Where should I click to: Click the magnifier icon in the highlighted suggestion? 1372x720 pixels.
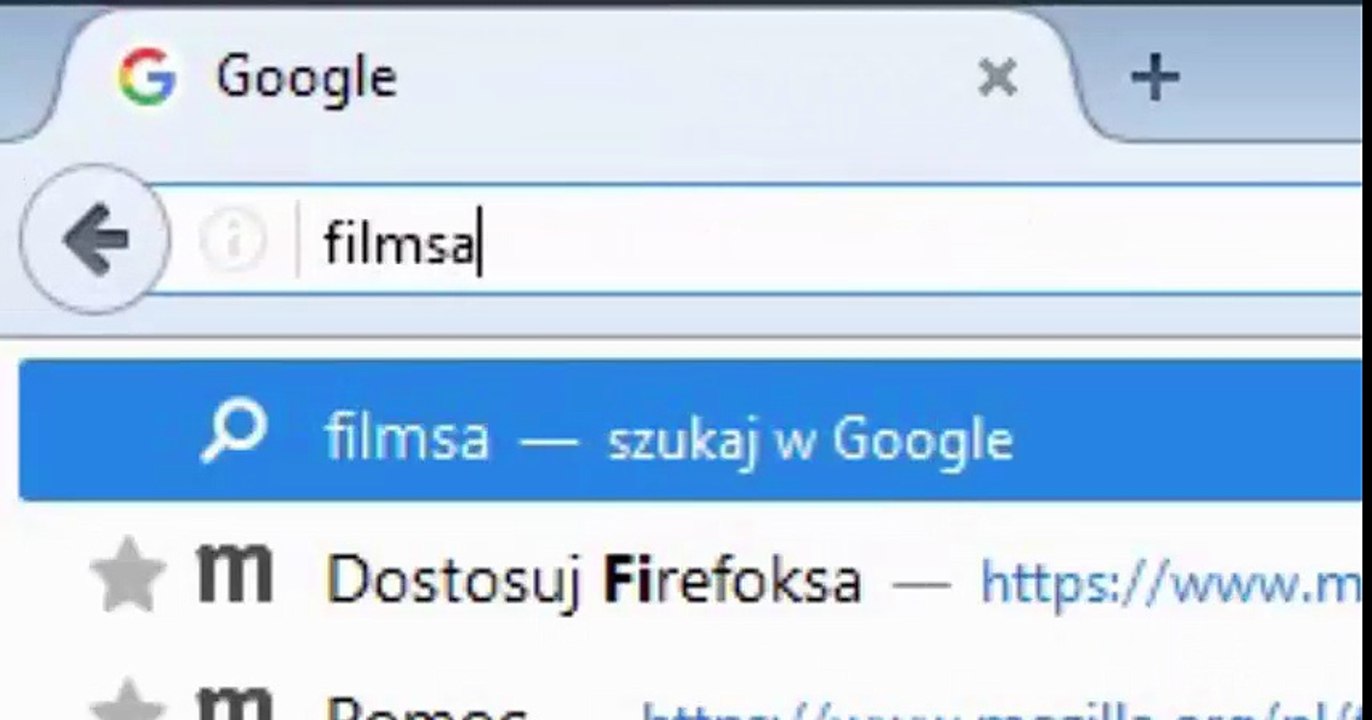point(233,435)
